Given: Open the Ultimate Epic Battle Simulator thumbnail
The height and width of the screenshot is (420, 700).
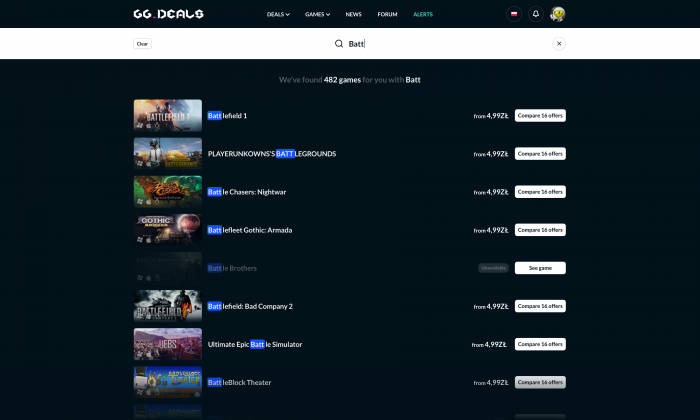Looking at the screenshot, I should coord(168,344).
